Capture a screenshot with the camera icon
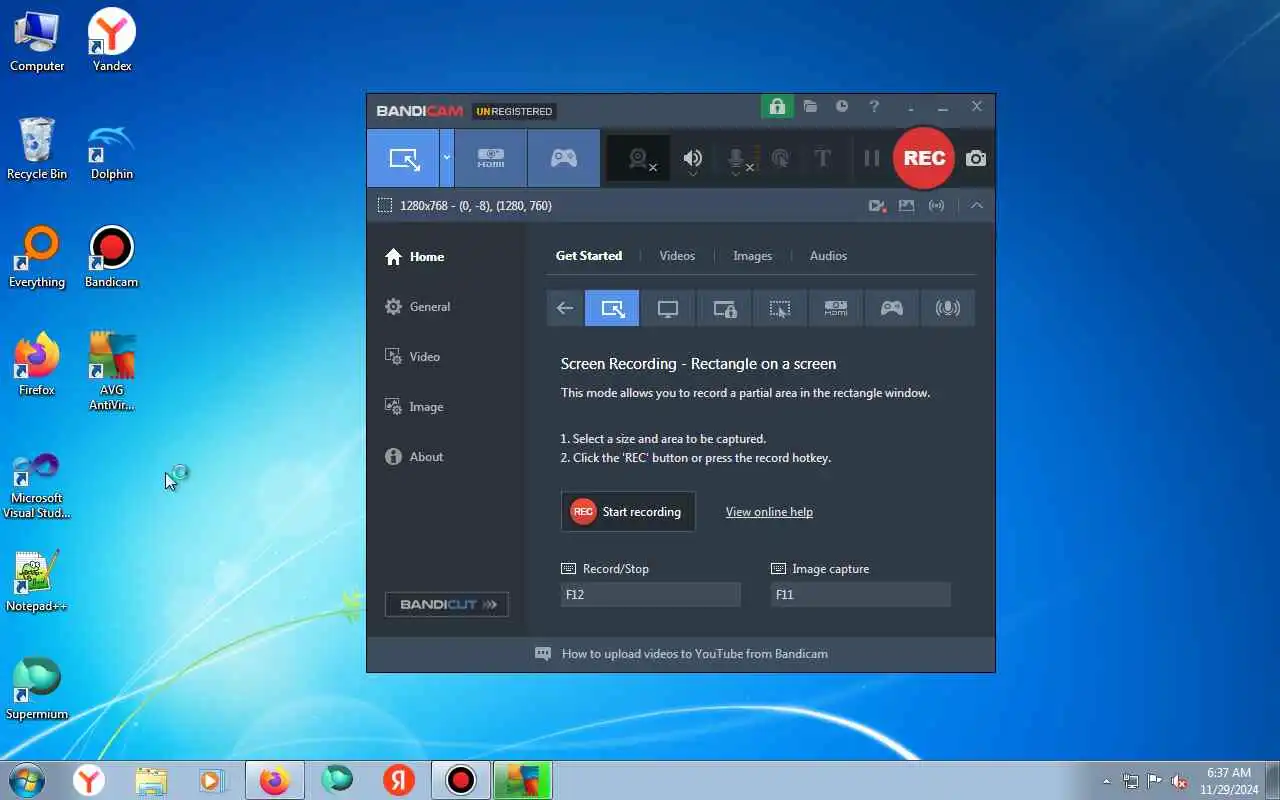Screen dimensions: 1280x800 pos(976,158)
